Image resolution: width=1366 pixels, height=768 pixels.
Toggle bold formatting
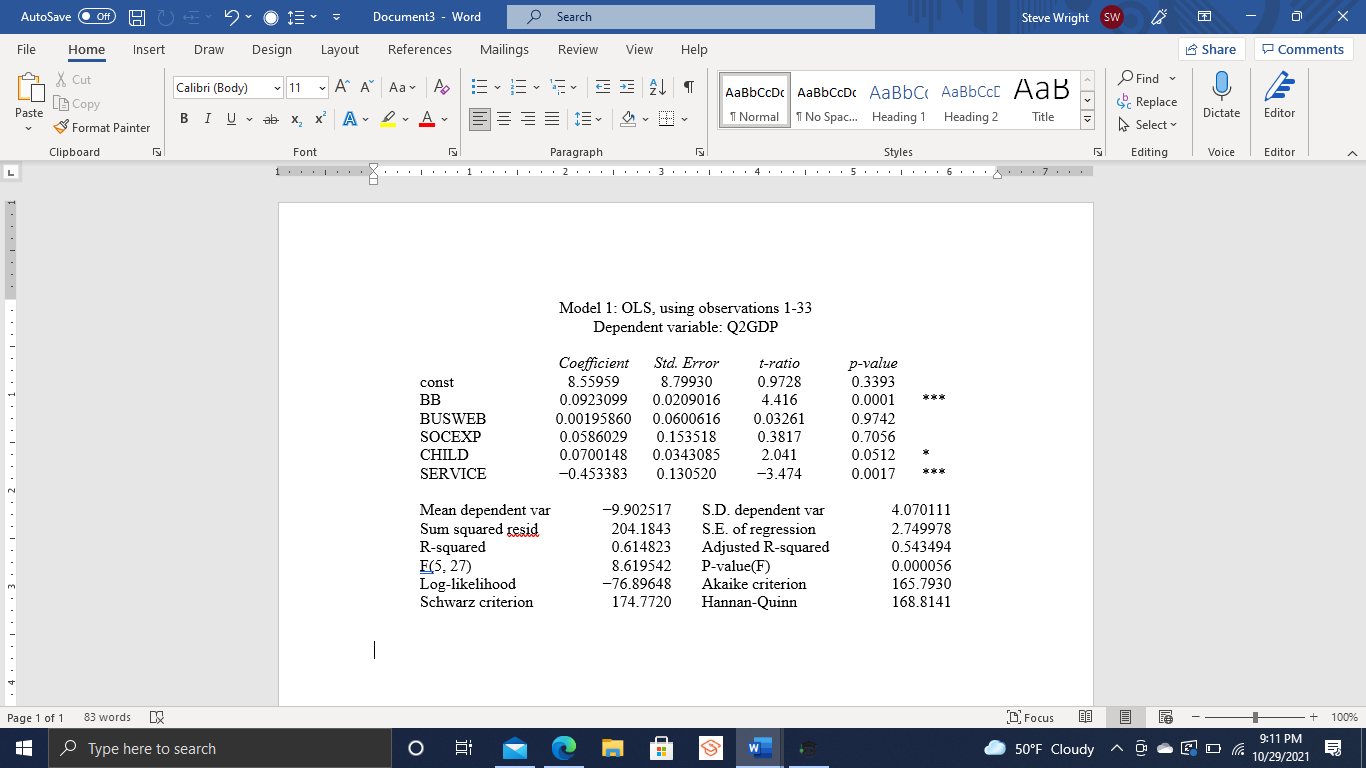[x=184, y=119]
